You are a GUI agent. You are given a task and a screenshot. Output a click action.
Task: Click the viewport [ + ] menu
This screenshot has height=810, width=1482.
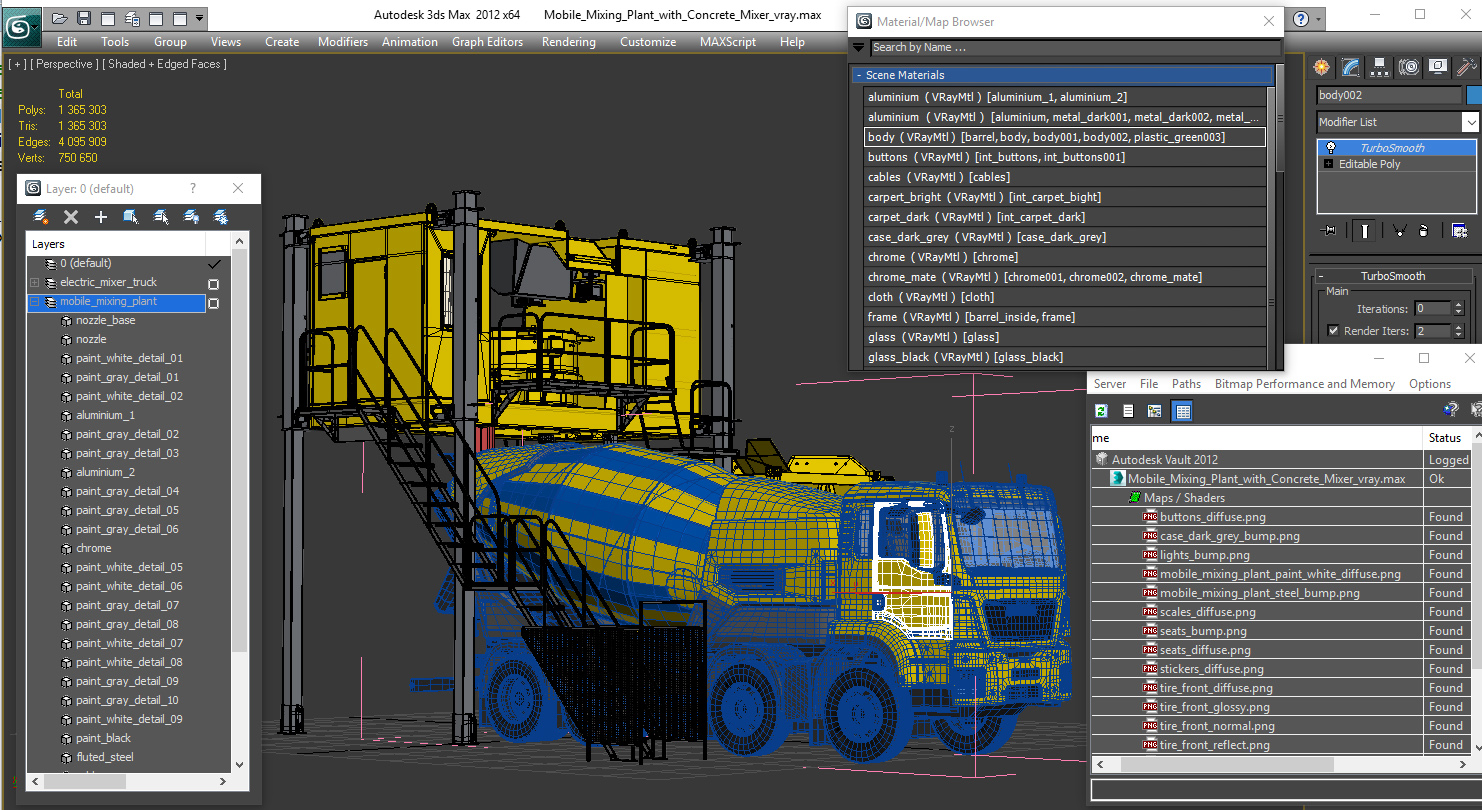point(17,64)
